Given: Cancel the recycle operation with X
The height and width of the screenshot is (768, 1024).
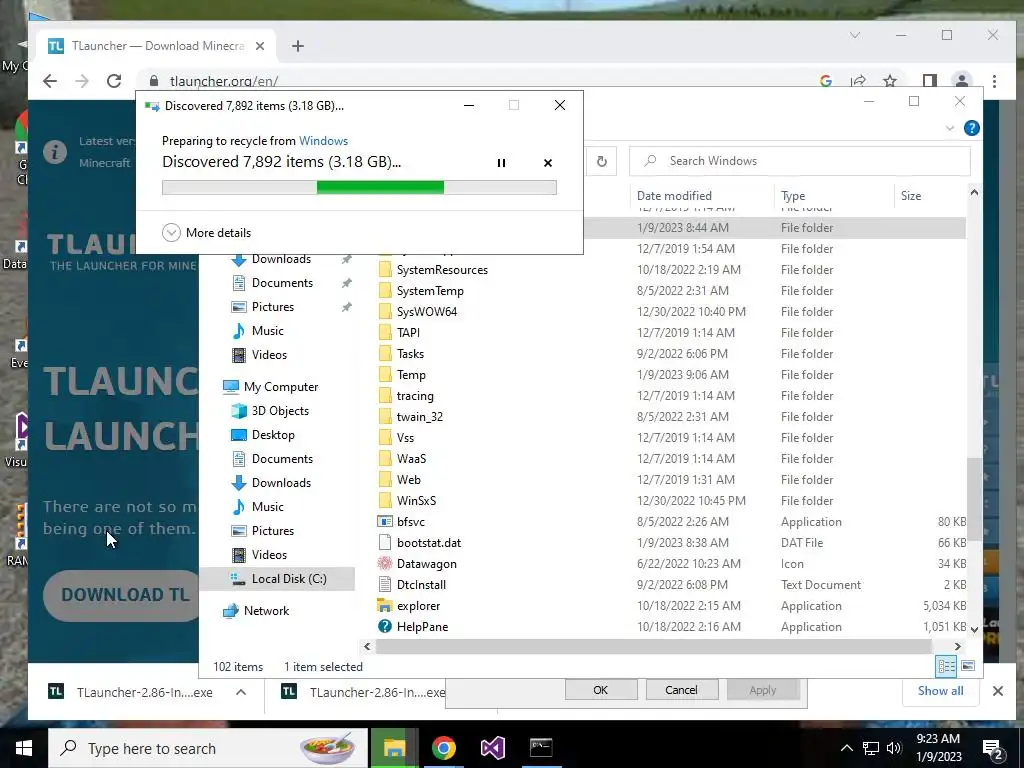Looking at the screenshot, I should click(548, 163).
